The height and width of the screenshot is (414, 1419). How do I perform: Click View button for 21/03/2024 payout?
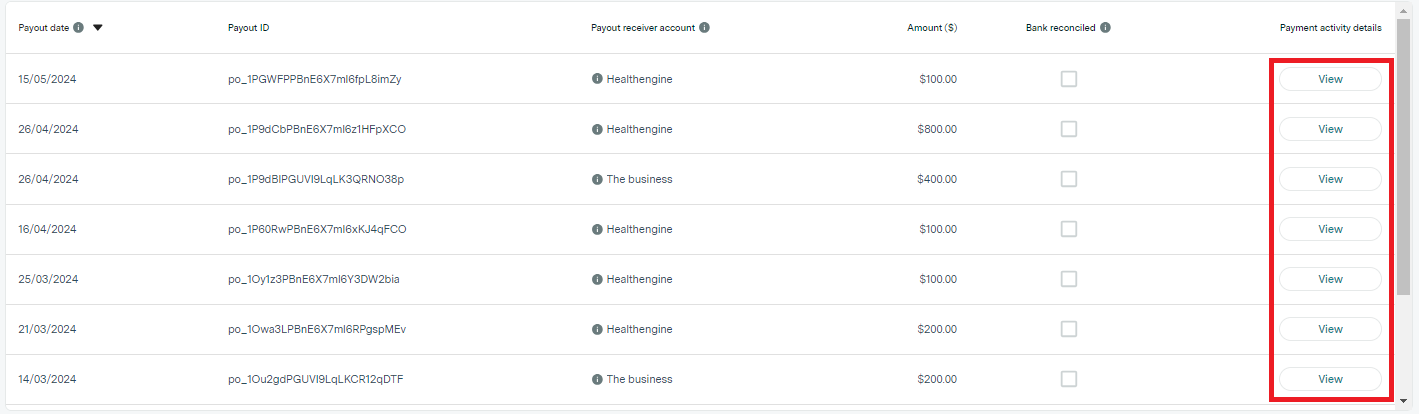pos(1330,329)
